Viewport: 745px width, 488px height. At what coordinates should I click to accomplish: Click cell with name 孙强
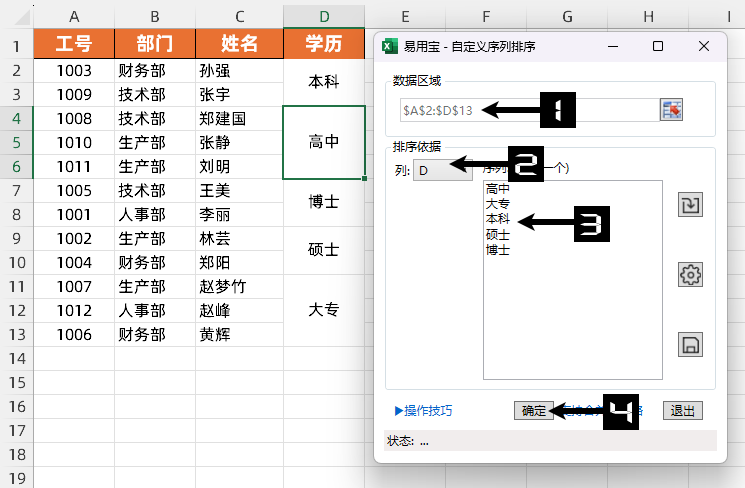click(x=239, y=71)
